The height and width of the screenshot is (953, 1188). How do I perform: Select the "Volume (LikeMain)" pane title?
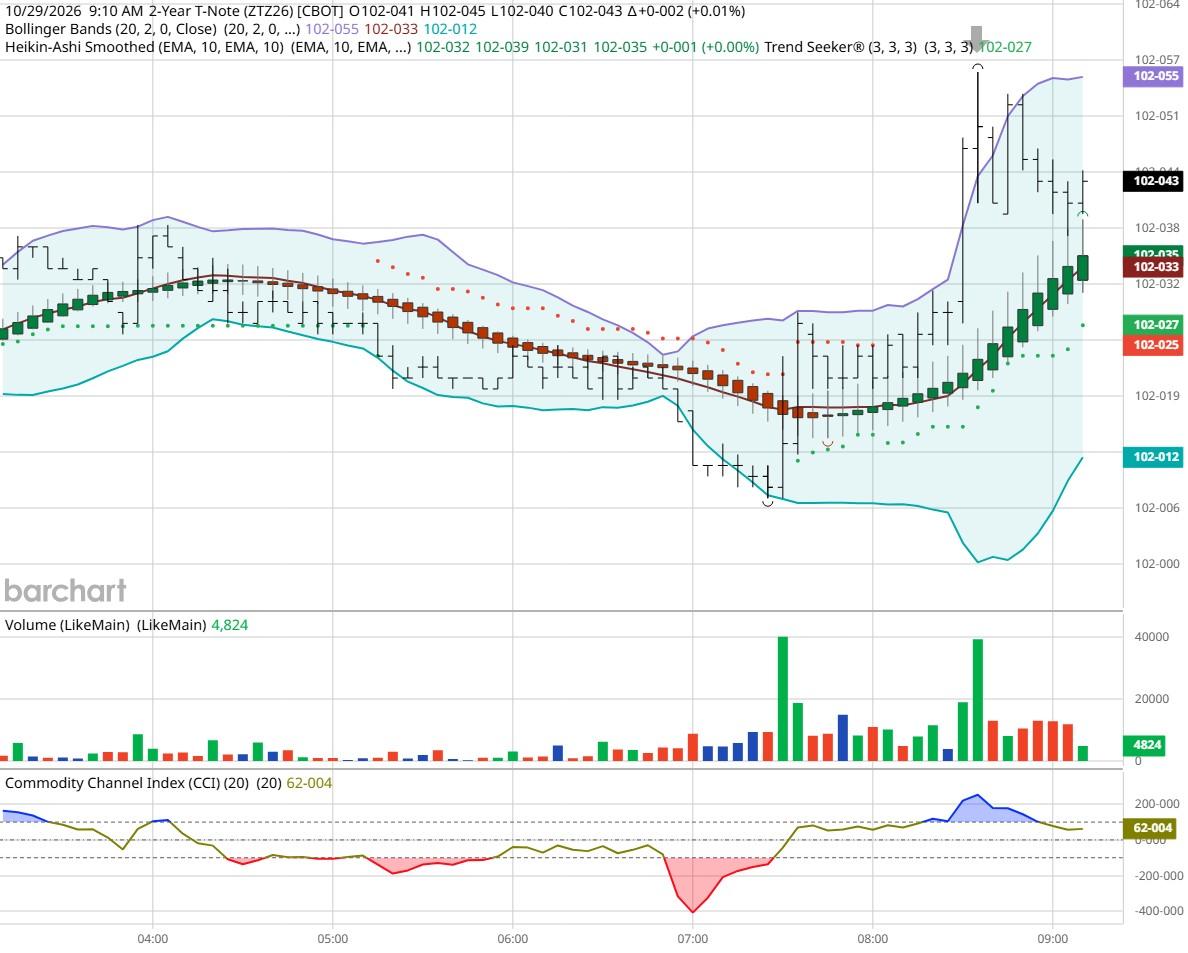[x=67, y=625]
